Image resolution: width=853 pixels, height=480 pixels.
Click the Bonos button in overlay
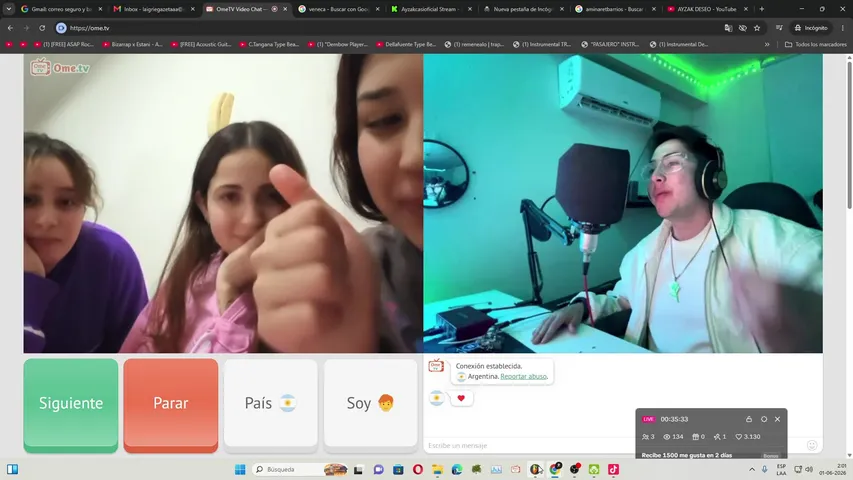tap(770, 456)
